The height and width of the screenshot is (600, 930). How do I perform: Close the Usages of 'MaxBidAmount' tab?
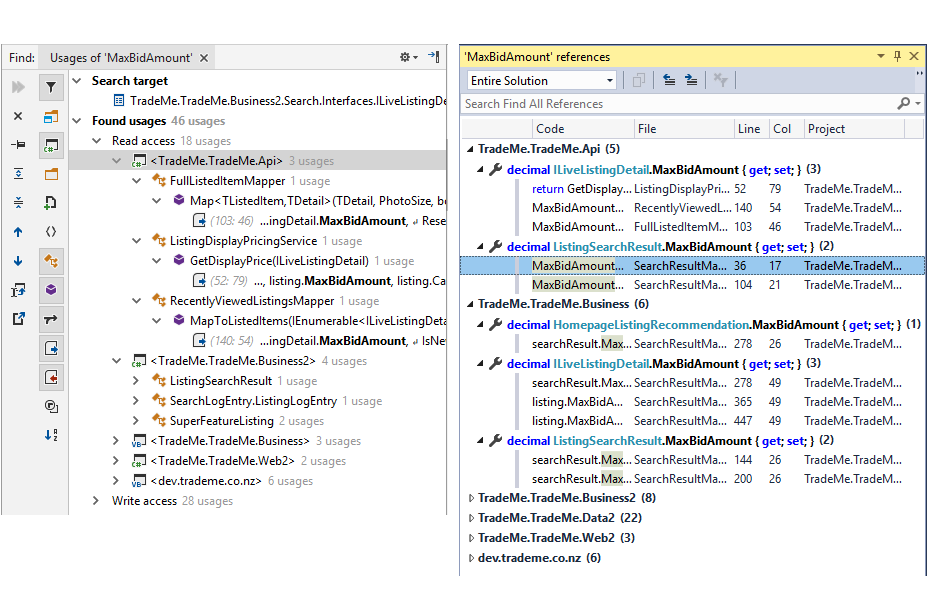[x=204, y=58]
